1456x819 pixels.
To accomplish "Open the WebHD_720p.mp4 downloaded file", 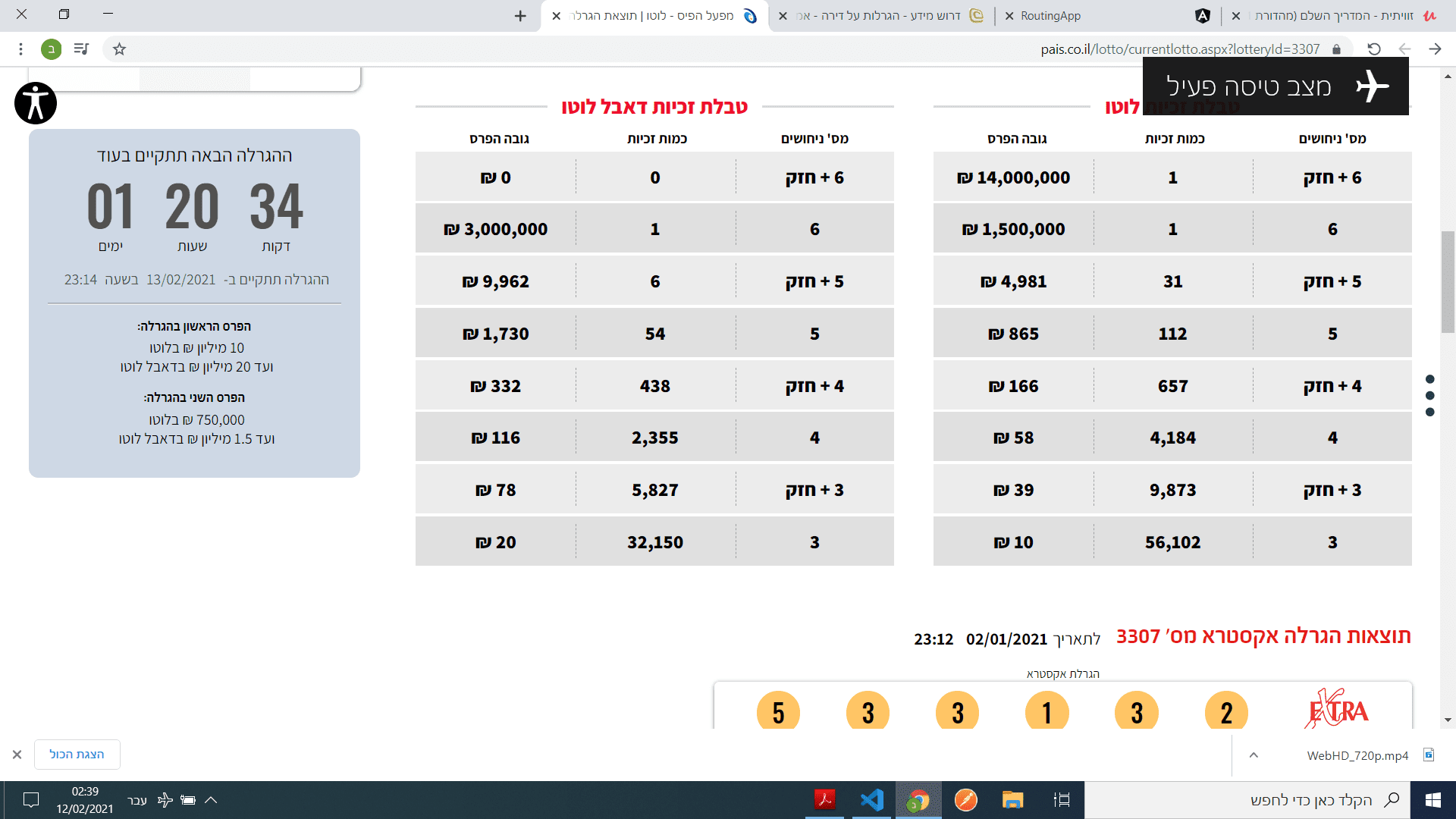I will [1357, 755].
